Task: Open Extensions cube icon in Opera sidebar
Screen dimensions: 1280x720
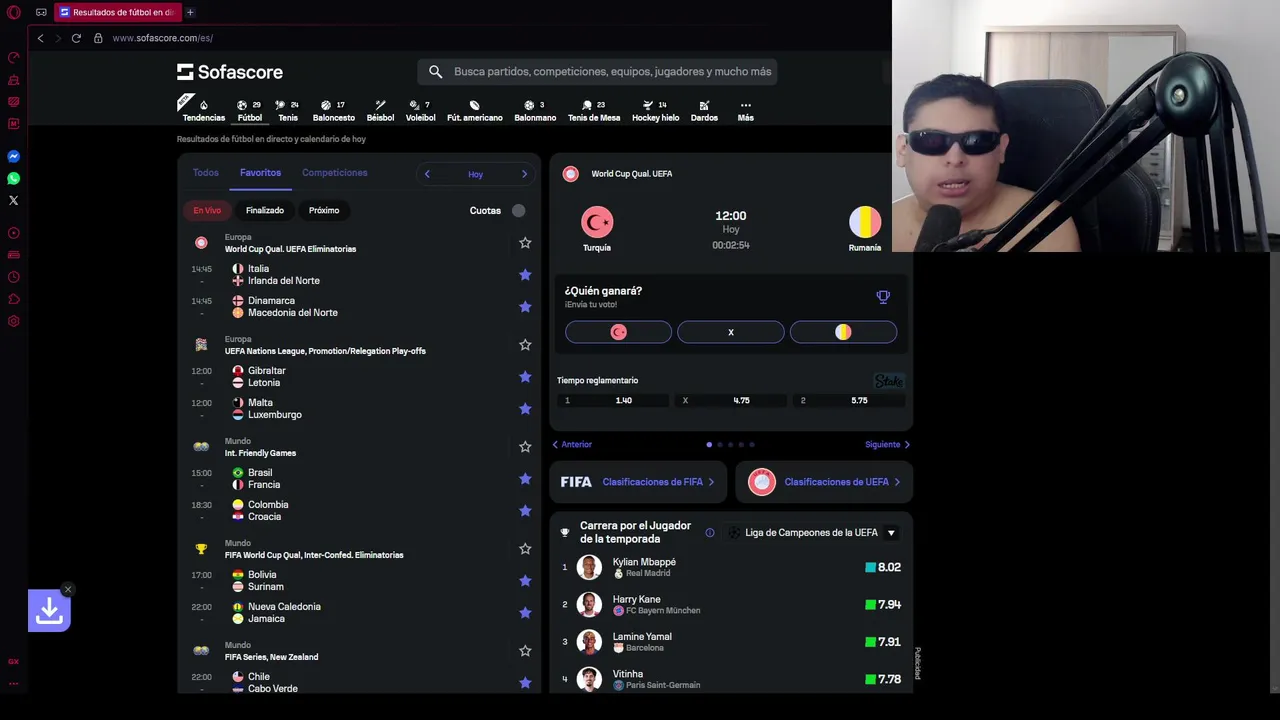Action: coord(13,299)
